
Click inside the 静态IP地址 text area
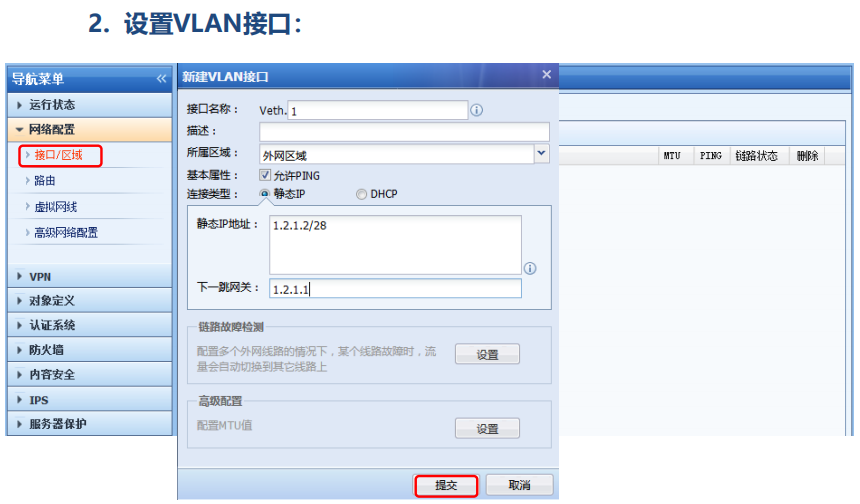click(x=395, y=245)
